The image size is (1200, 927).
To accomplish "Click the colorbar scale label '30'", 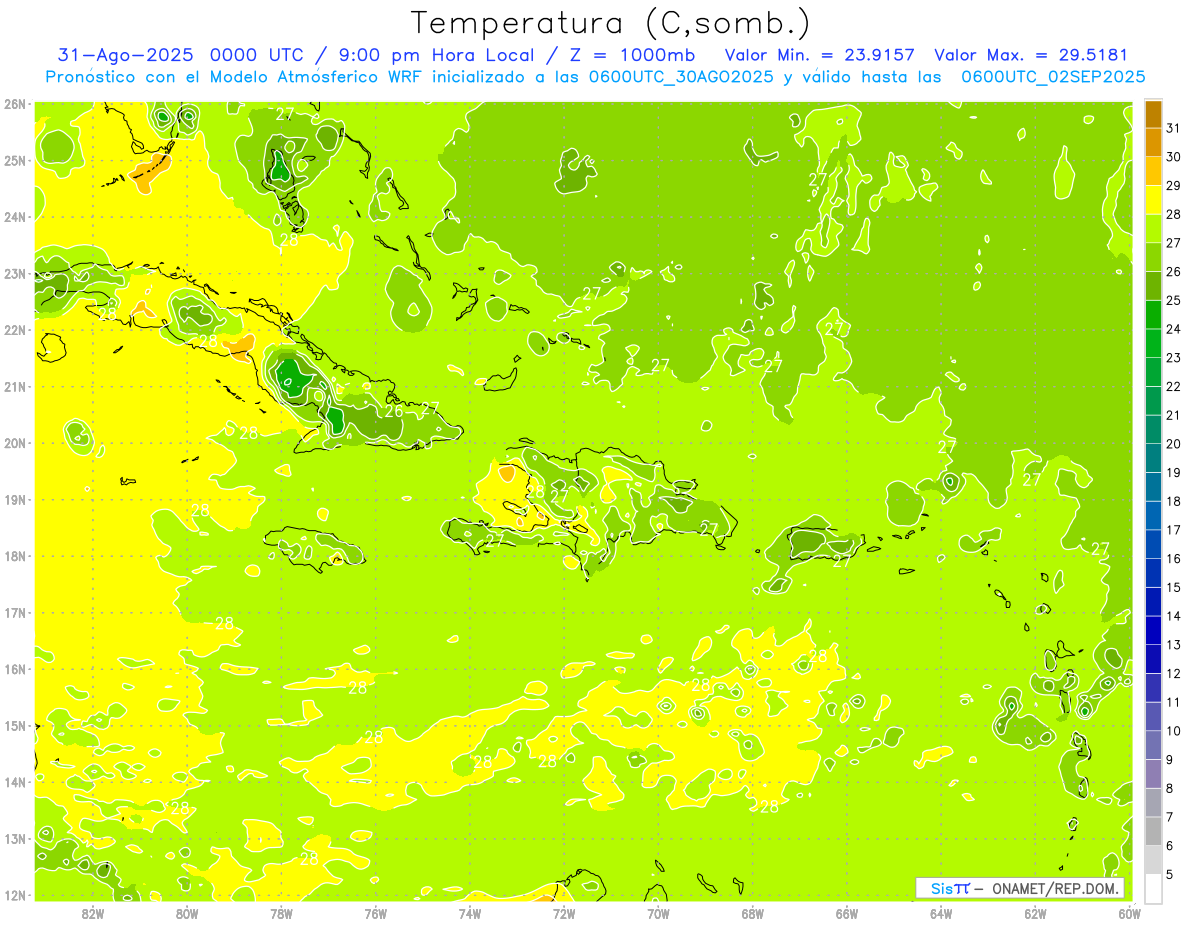I will pyautogui.click(x=1174, y=157).
